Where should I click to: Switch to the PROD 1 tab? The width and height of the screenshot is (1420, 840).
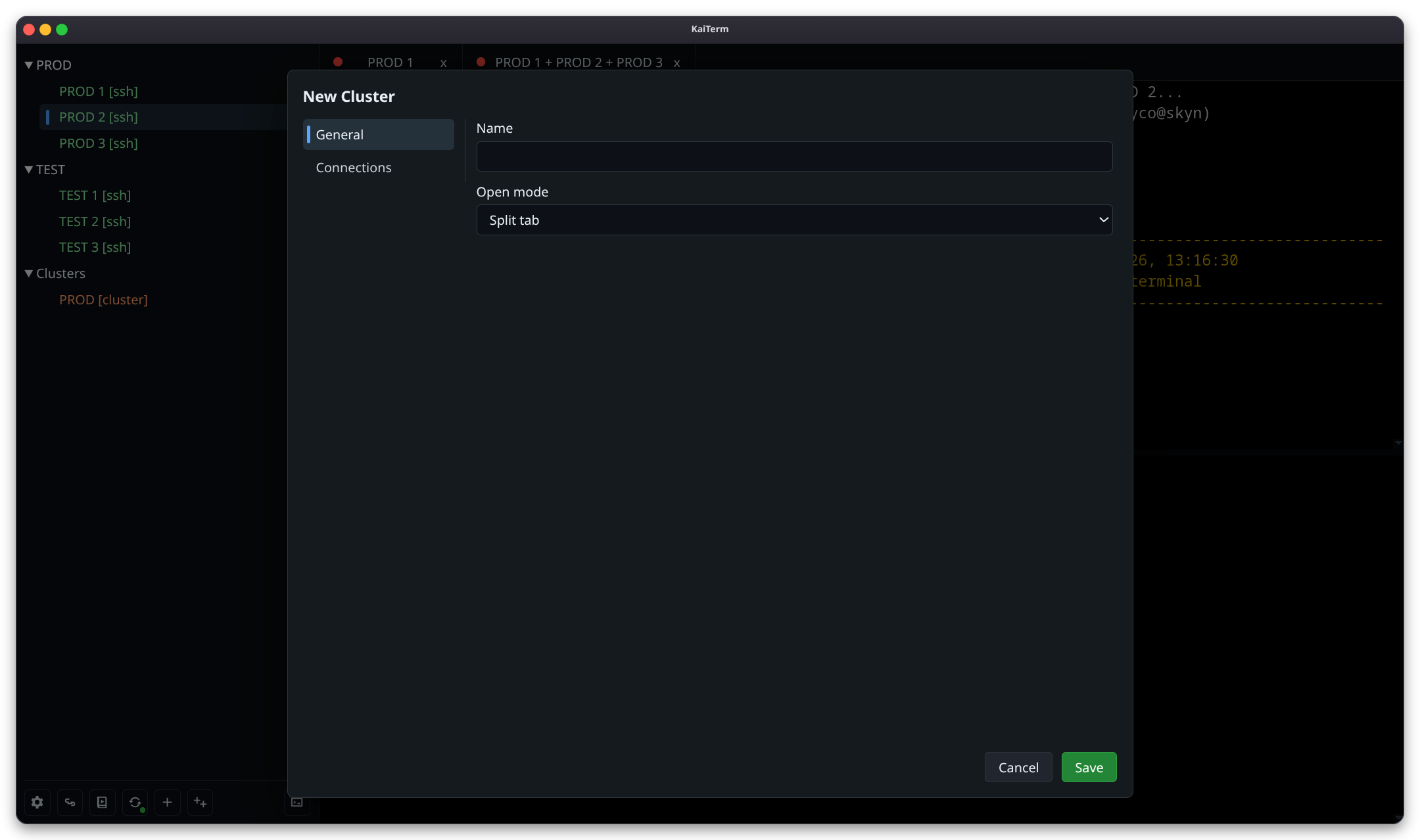click(x=390, y=62)
